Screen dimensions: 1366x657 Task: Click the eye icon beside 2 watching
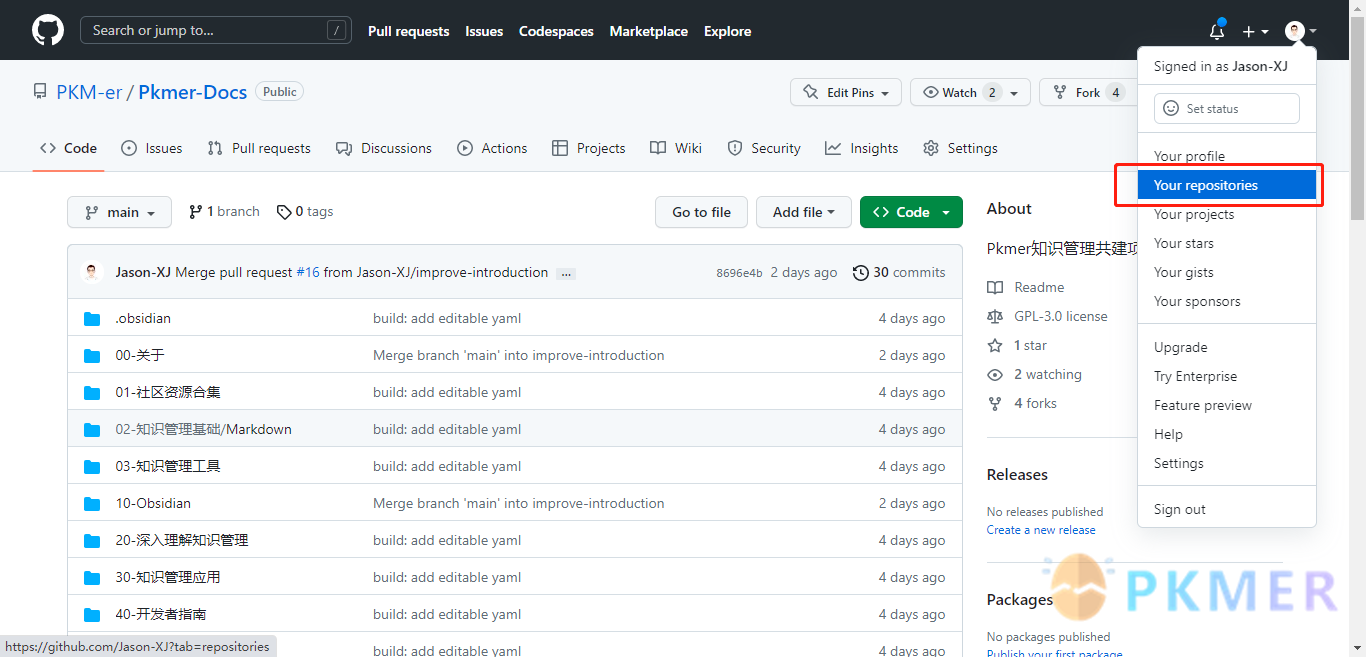995,374
